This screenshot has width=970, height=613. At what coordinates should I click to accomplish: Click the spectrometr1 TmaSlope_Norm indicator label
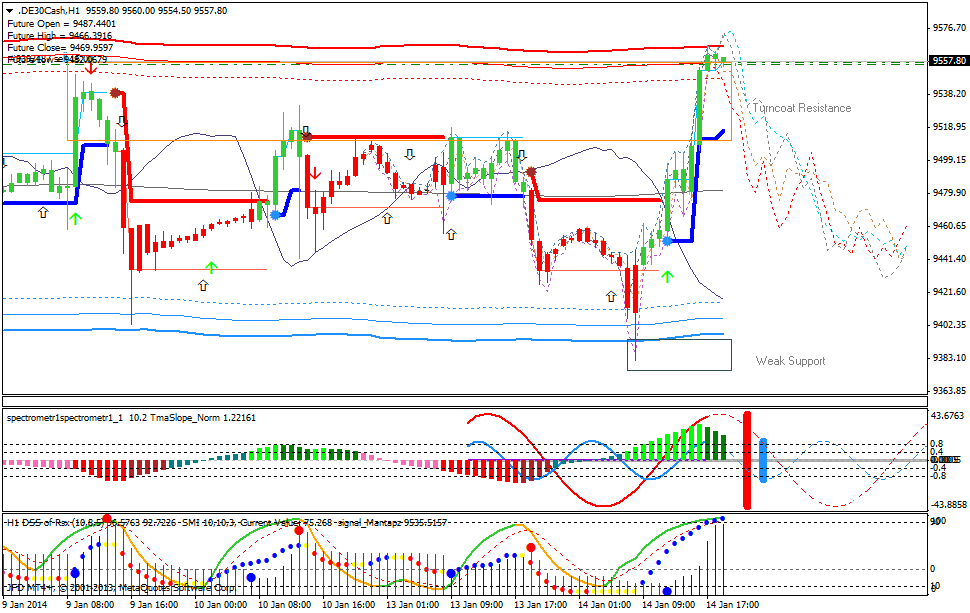130,419
